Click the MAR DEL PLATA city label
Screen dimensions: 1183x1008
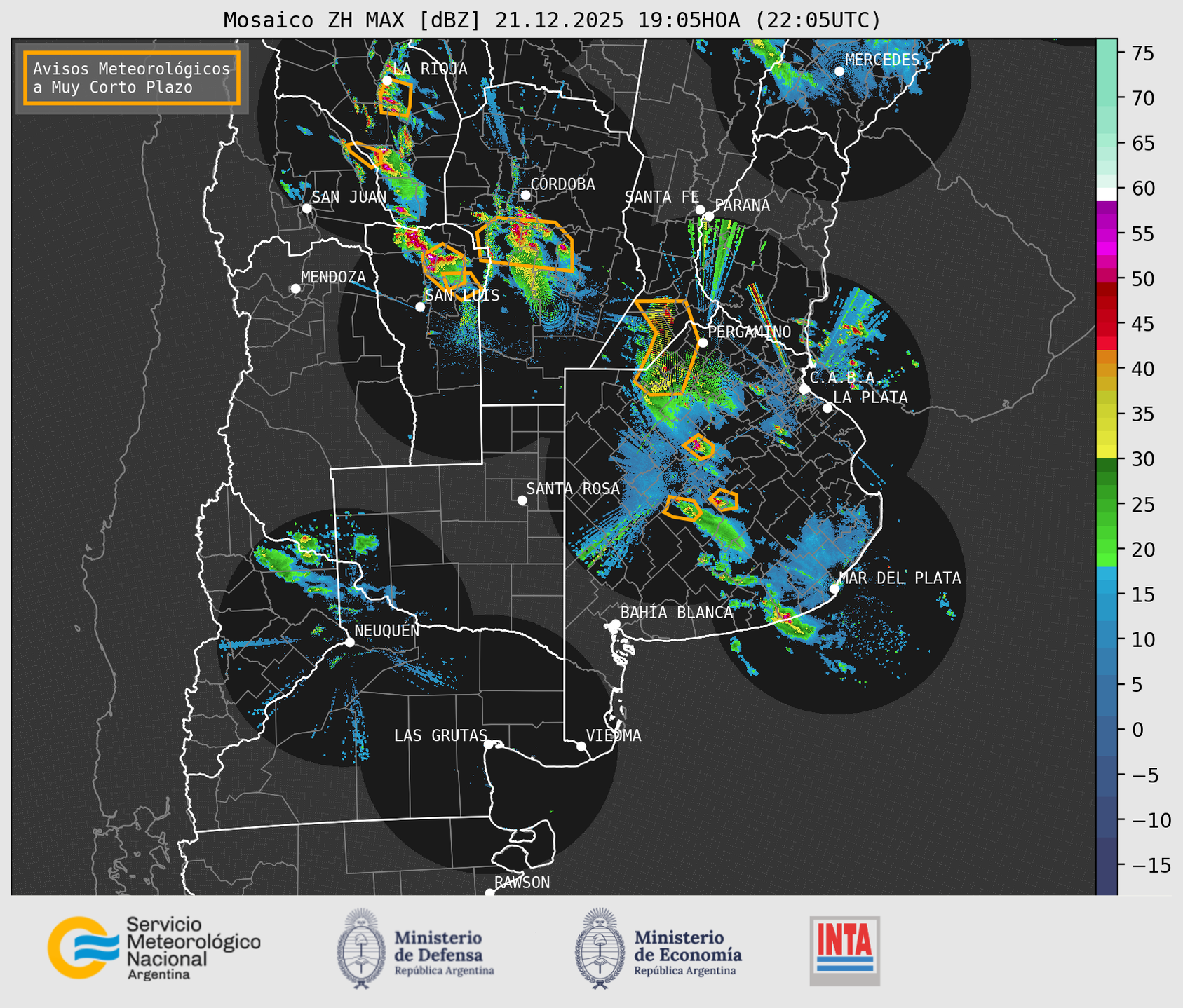[900, 578]
